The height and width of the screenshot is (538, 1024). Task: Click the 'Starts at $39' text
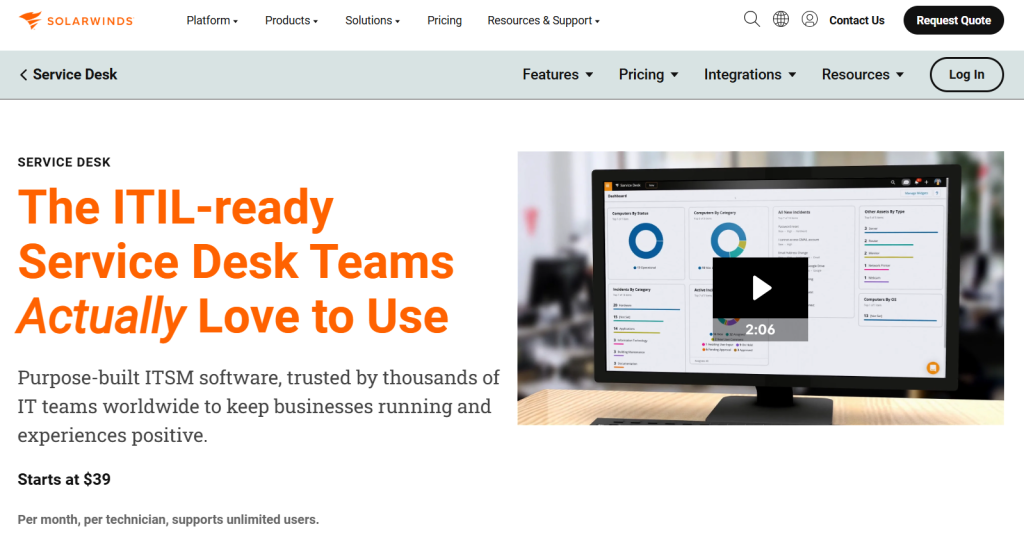click(64, 479)
